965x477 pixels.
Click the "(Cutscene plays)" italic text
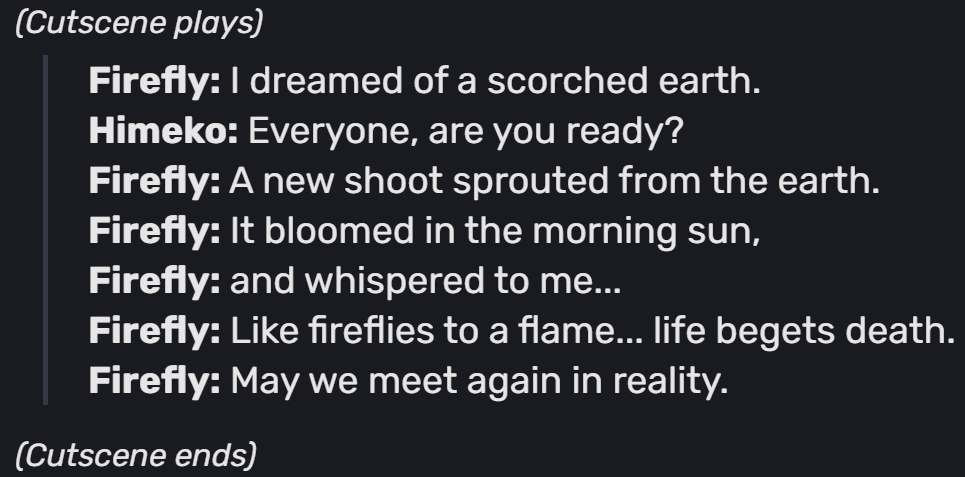point(140,24)
